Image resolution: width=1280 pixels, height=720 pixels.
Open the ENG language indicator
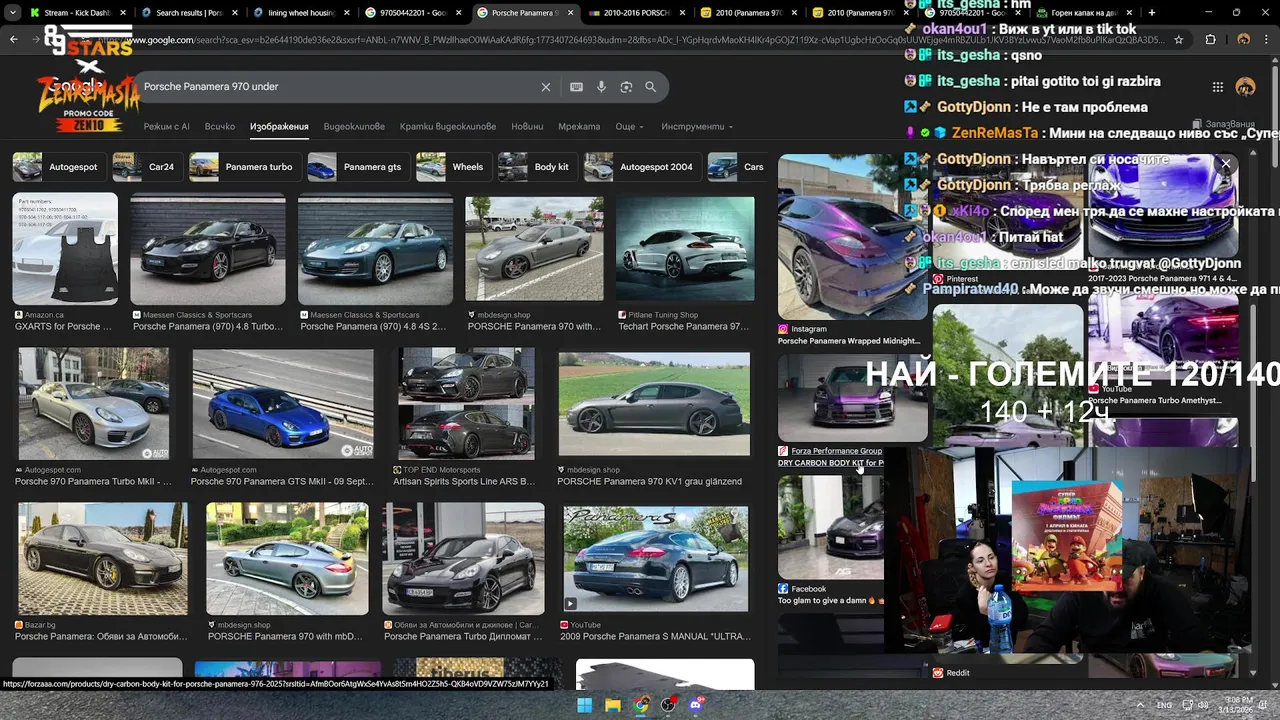1164,705
